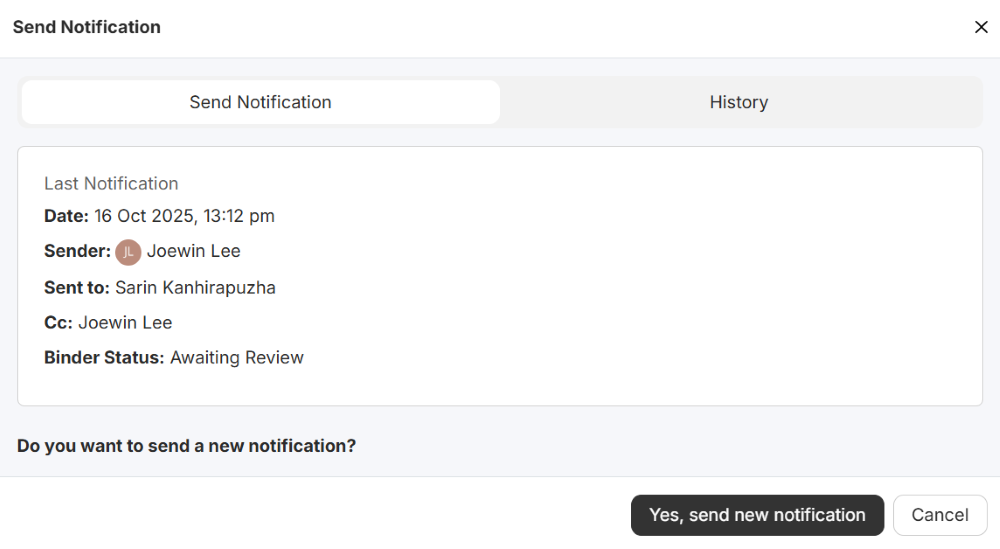1000x549 pixels.
Task: Click the Cc label
Action: click(x=58, y=323)
